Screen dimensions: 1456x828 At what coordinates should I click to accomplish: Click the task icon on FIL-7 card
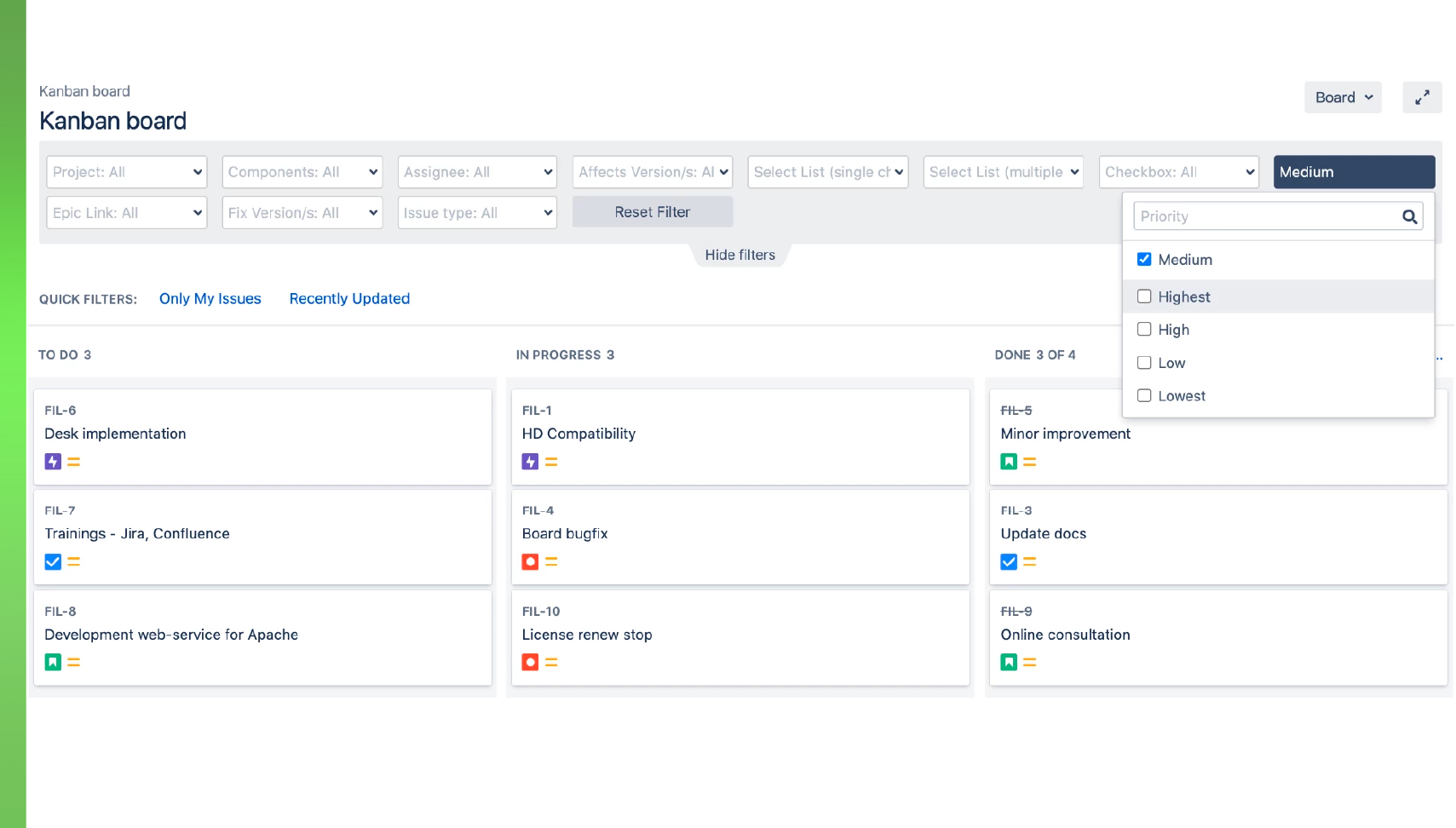point(53,562)
